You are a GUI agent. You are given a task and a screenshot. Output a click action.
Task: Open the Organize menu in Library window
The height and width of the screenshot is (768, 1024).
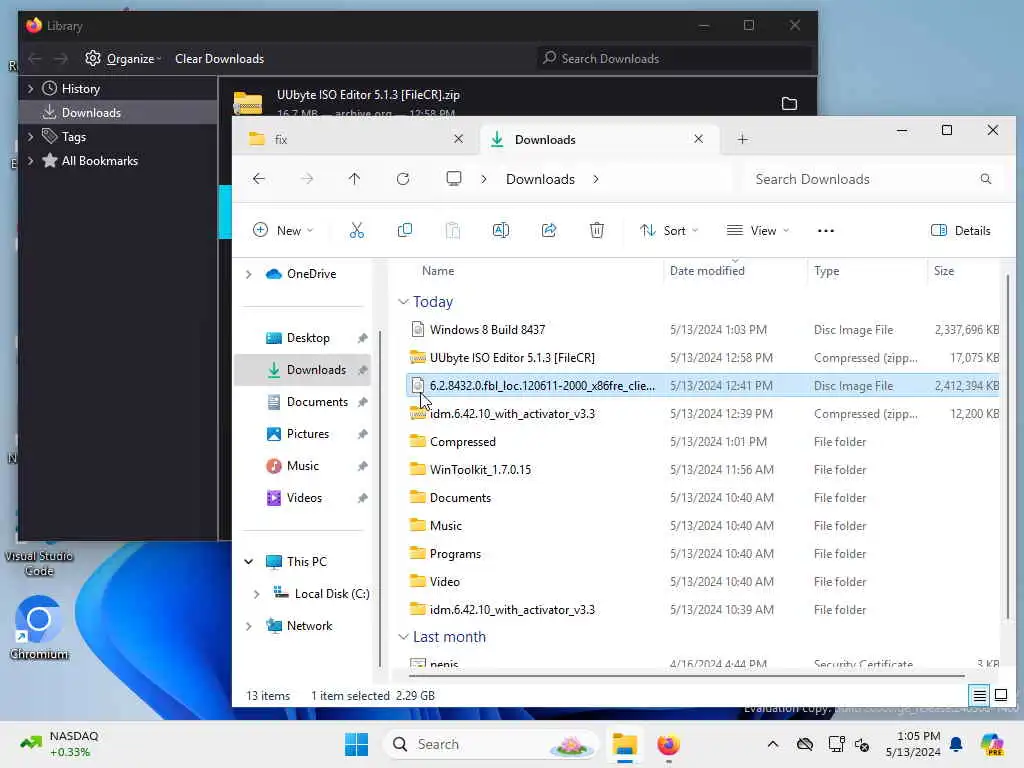tap(123, 59)
